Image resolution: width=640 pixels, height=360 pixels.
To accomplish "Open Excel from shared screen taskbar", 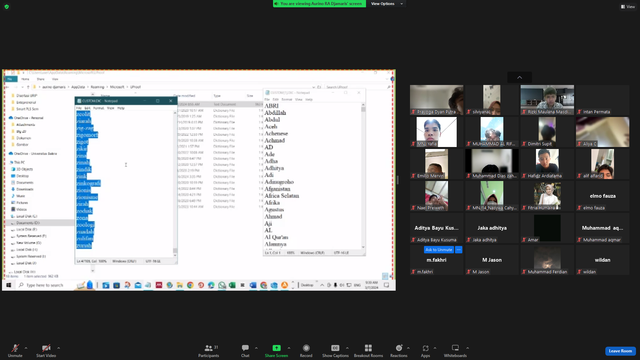I will pos(232,285).
